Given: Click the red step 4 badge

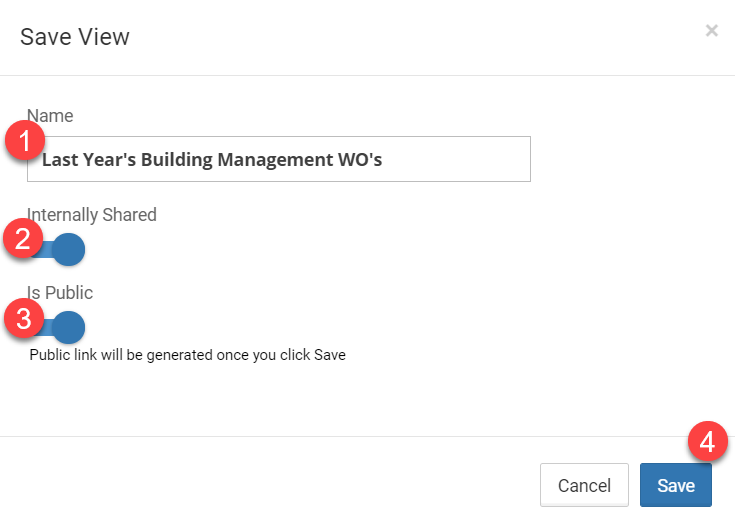Looking at the screenshot, I should (x=707, y=442).
